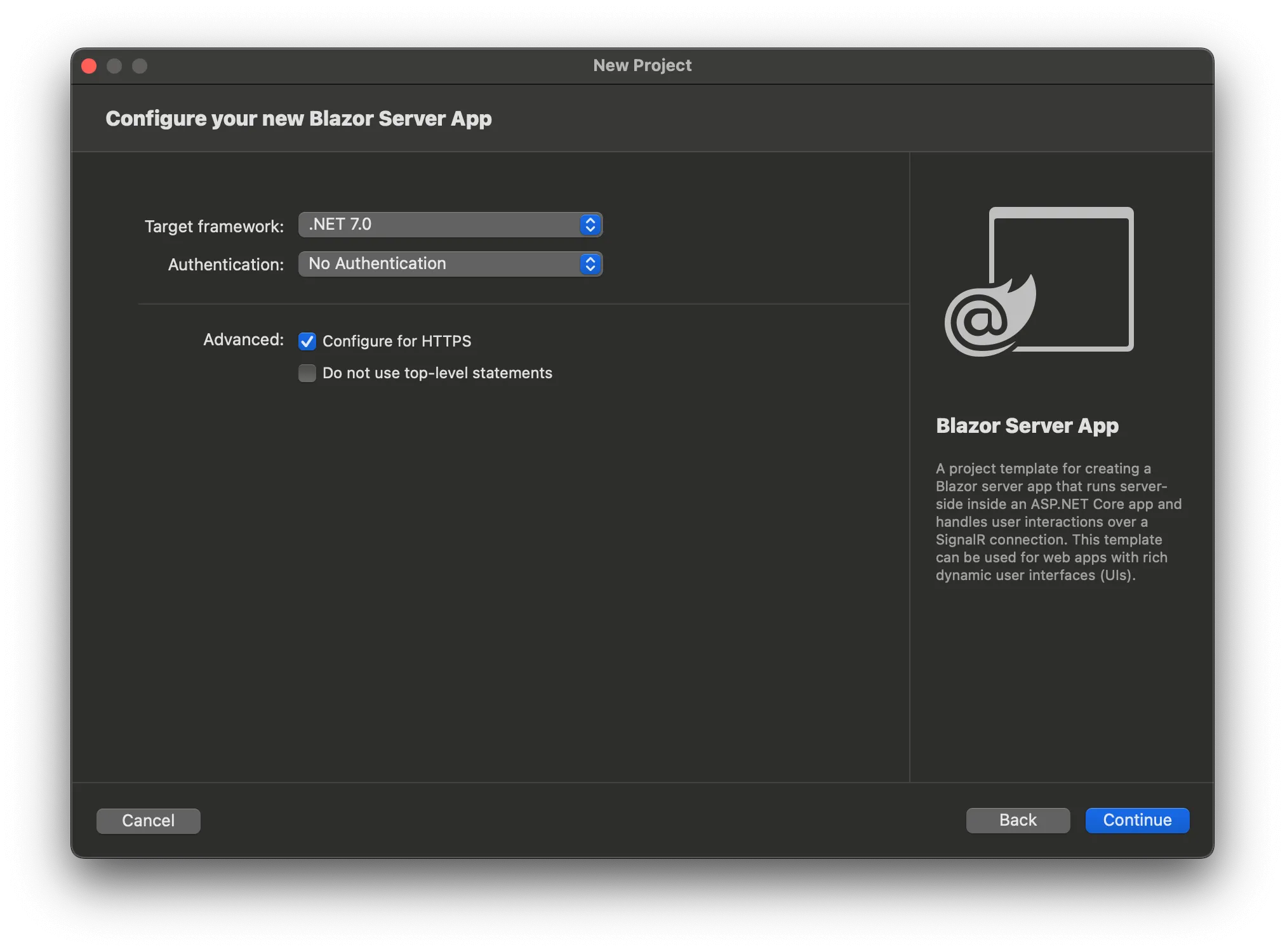Open the .NET 7.0 framework dropdown
The height and width of the screenshot is (952, 1285).
(439, 225)
